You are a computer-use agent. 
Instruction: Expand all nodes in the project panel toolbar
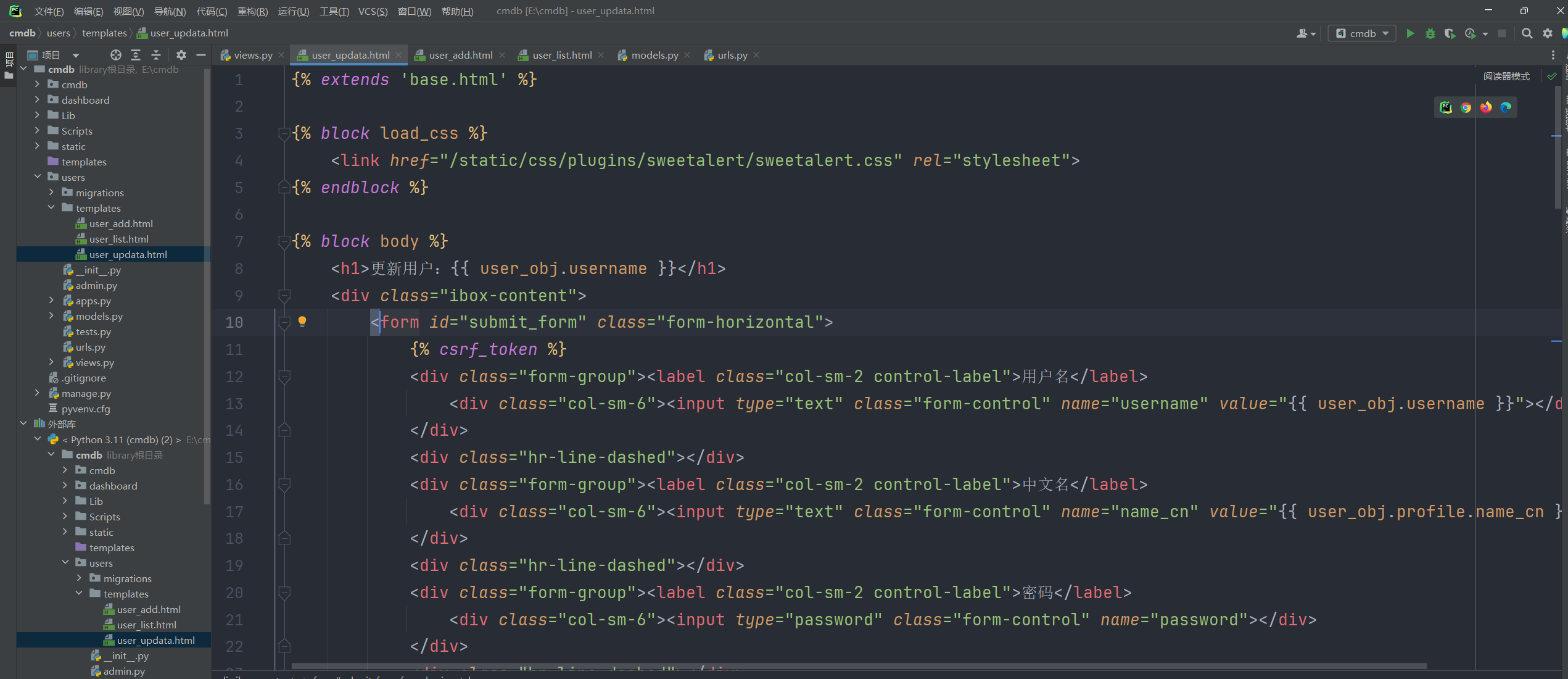pos(136,55)
